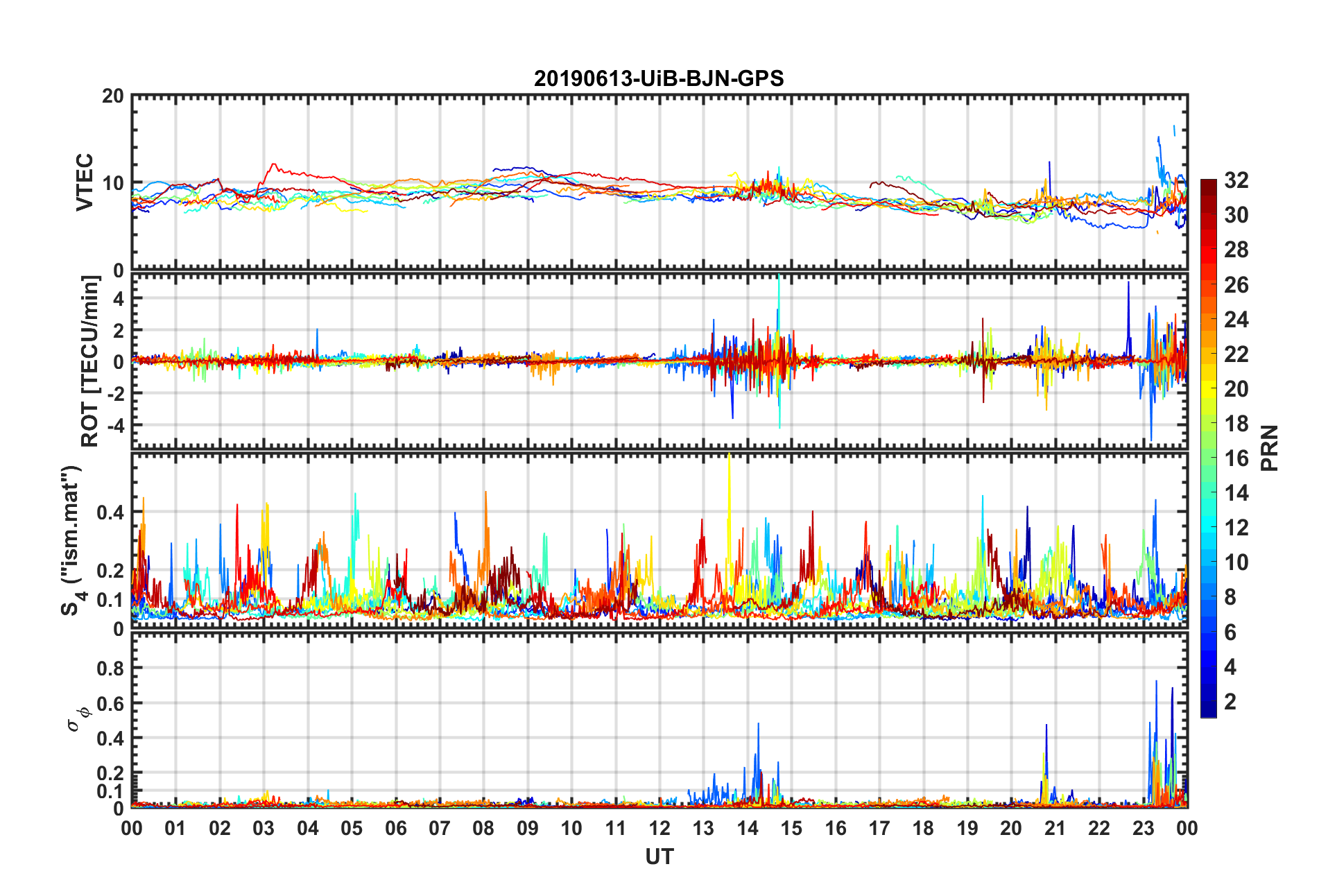Image resolution: width=1319 pixels, height=896 pixels.
Task: Select colorbar tick label "14"
Action: tap(1236, 492)
